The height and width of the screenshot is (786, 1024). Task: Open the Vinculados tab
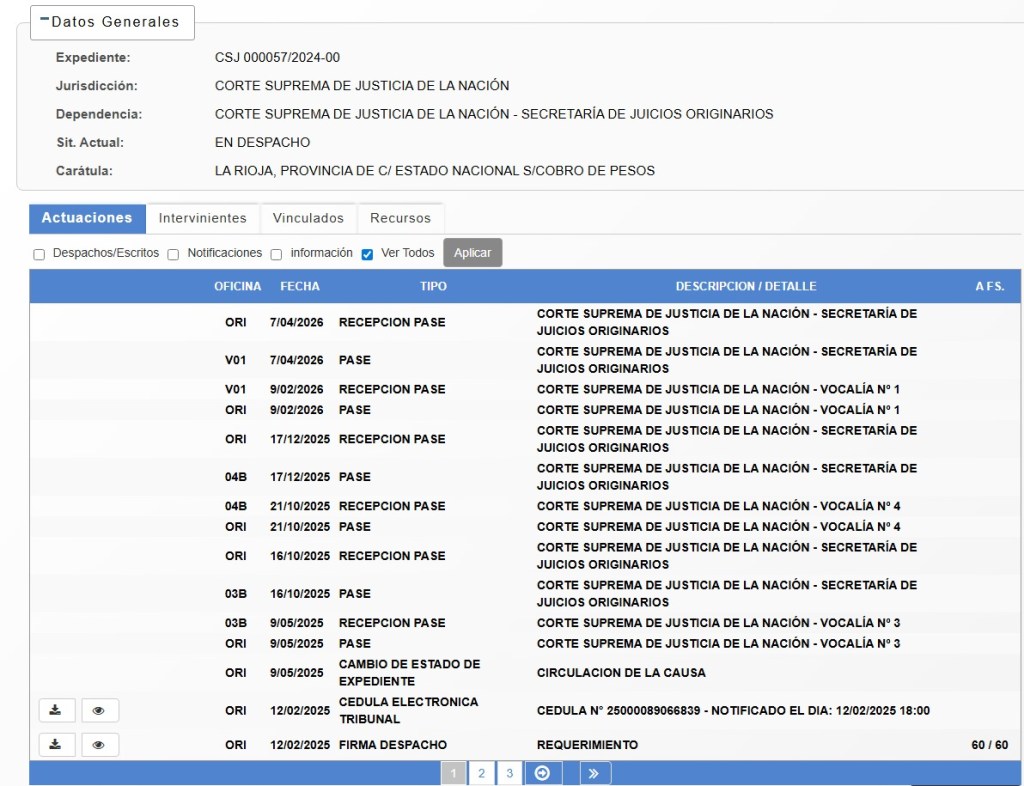pyautogui.click(x=308, y=218)
